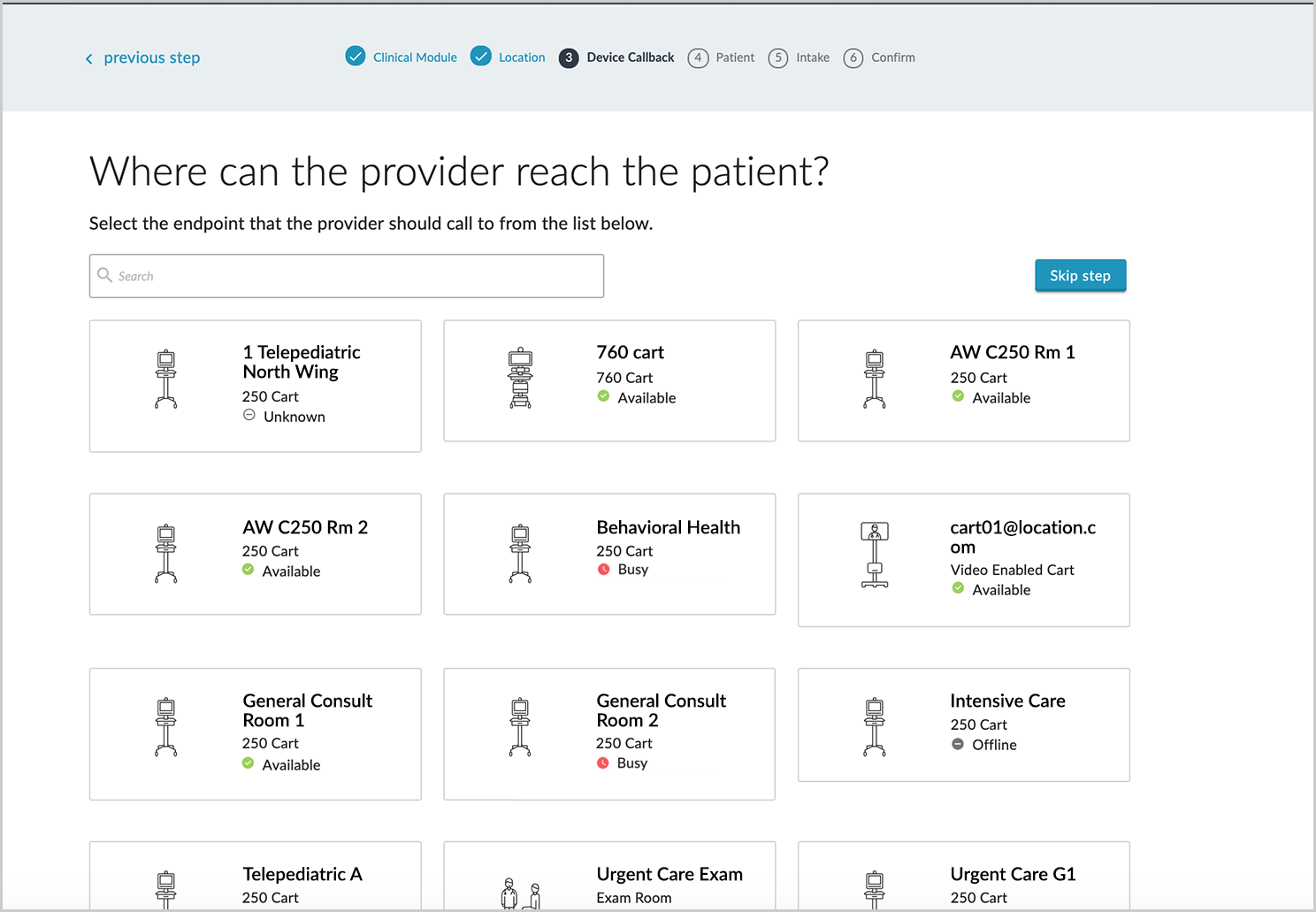
Task: Click the Exam Room label under Urgent Care Exam
Action: pos(634,898)
